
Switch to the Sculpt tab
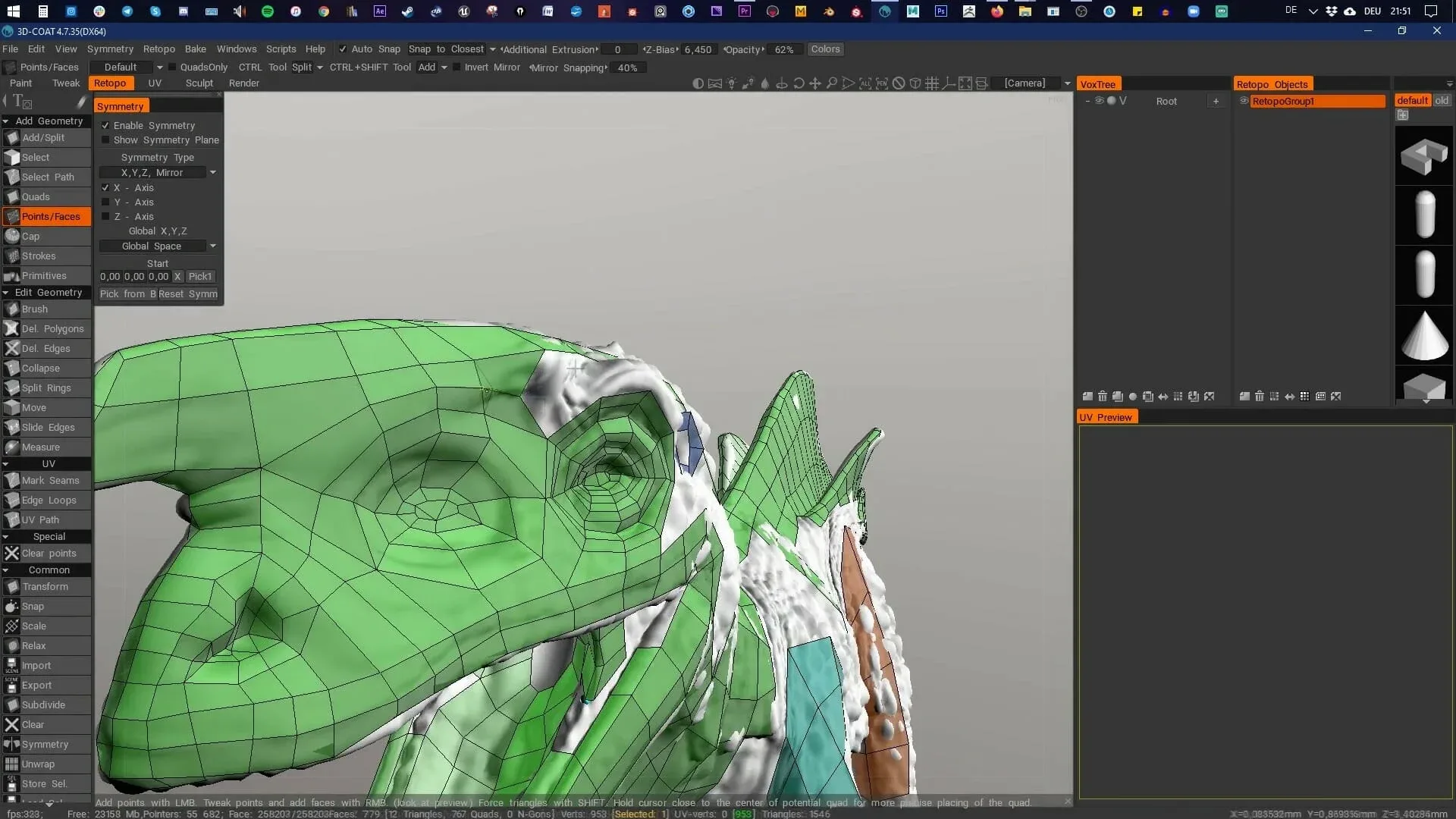[199, 83]
